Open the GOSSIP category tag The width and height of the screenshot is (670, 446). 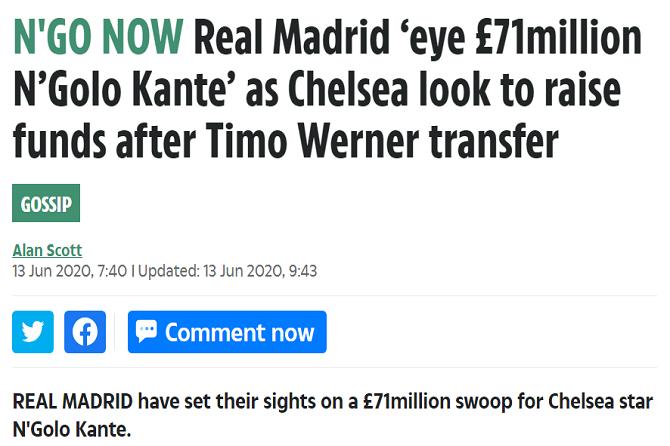tap(46, 203)
